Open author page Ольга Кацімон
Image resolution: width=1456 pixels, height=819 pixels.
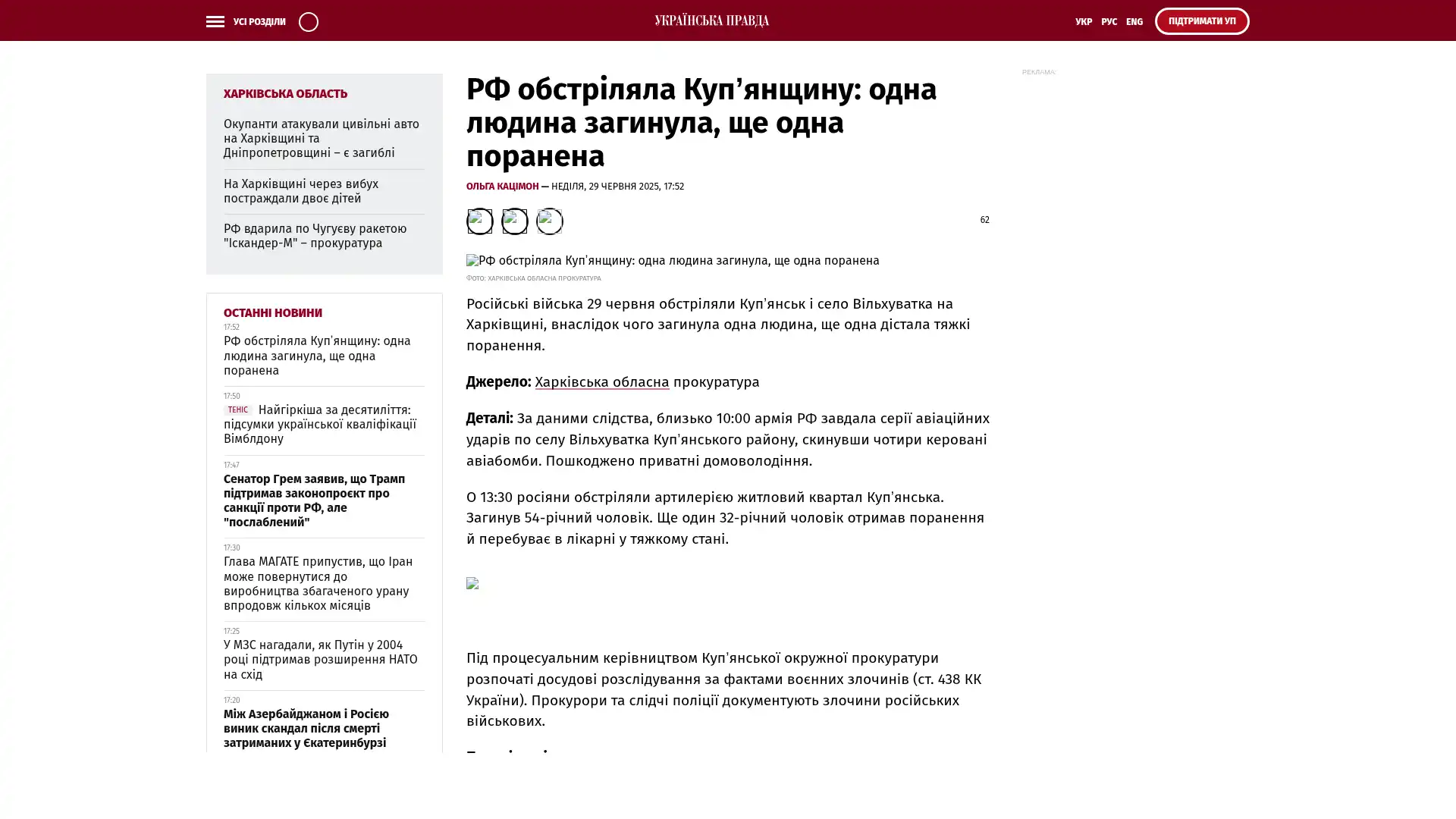coord(502,186)
